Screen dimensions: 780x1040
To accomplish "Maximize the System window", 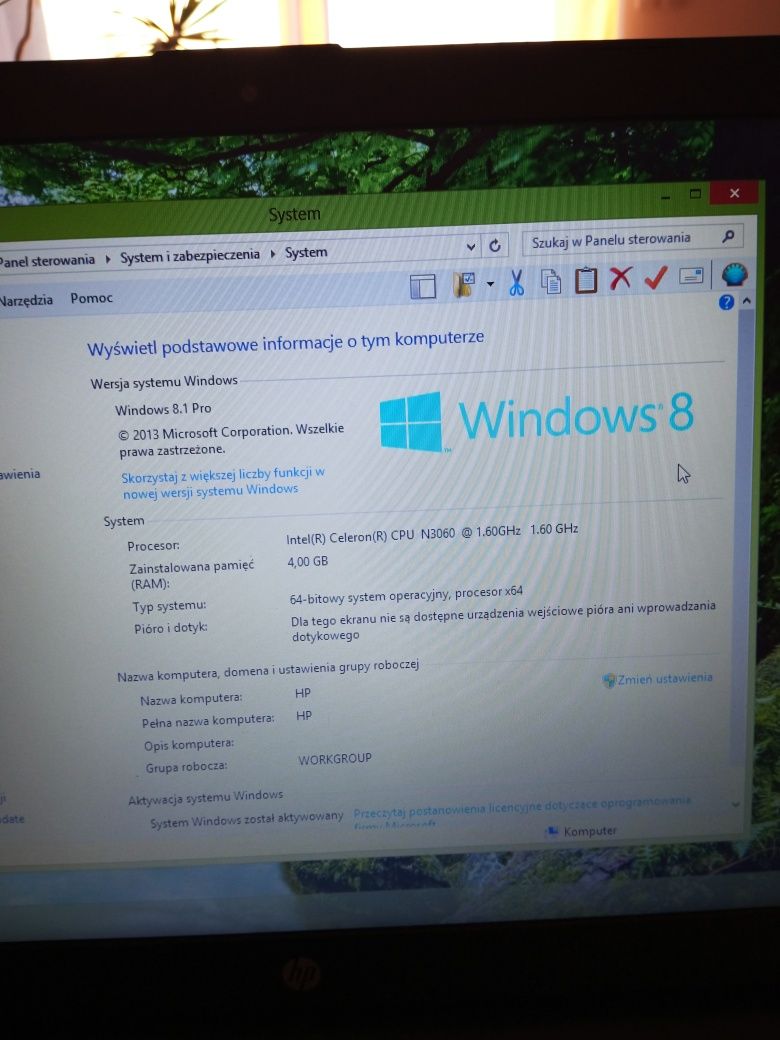I will click(694, 194).
